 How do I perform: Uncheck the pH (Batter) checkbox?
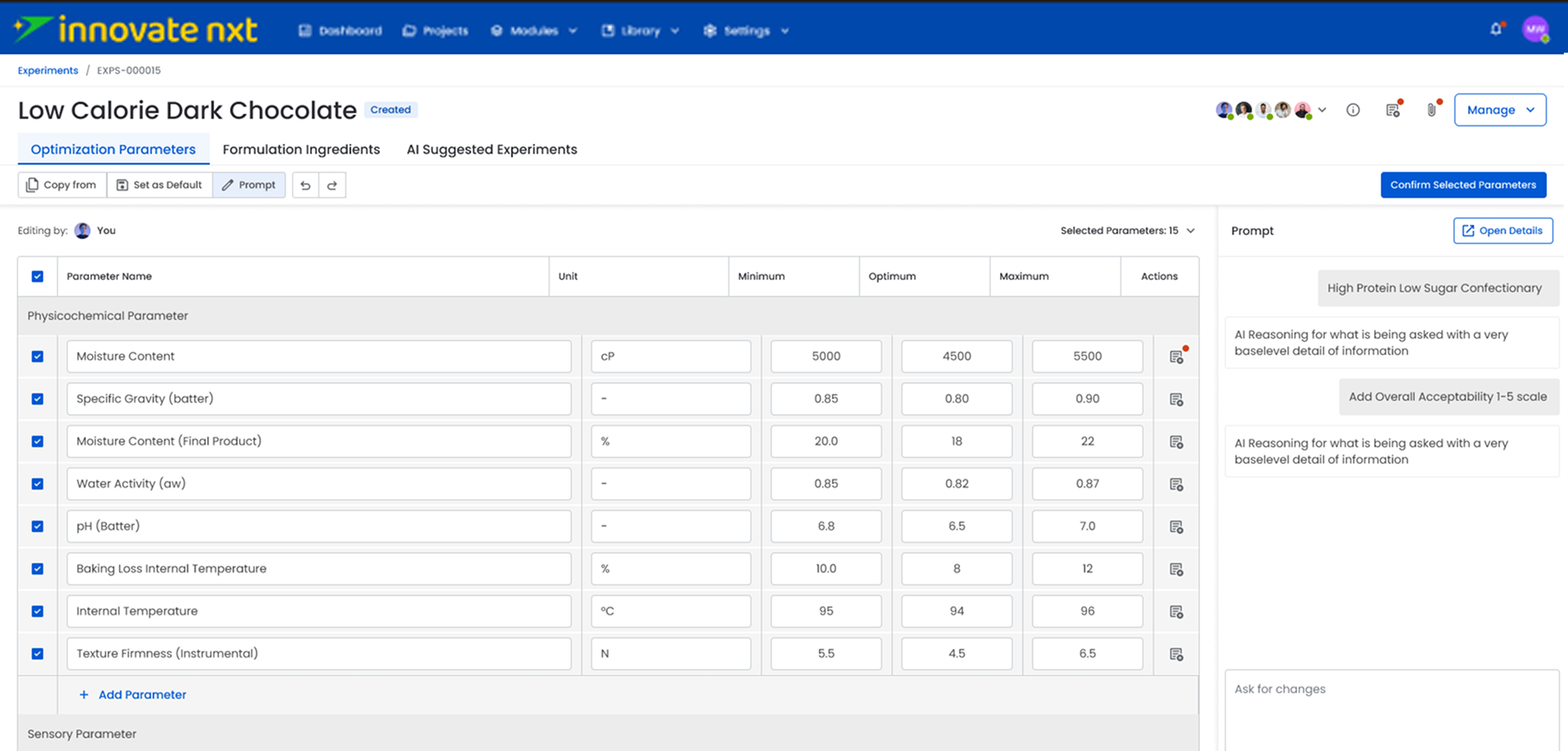[38, 526]
